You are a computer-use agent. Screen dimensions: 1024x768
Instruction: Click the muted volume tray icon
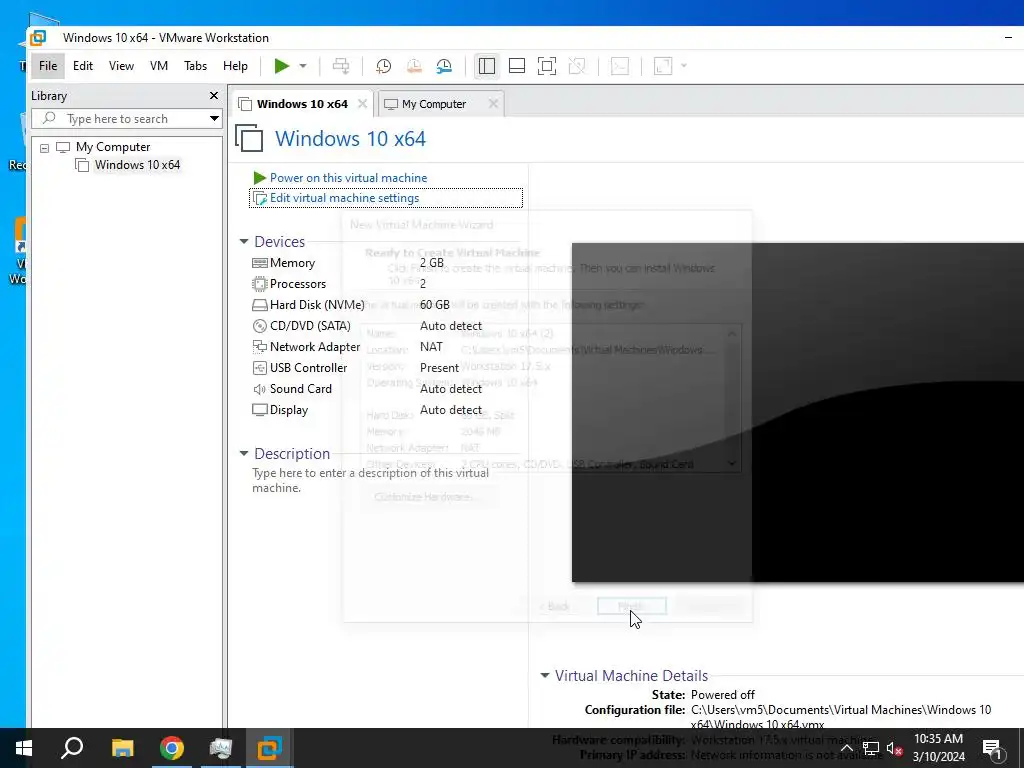click(x=894, y=748)
